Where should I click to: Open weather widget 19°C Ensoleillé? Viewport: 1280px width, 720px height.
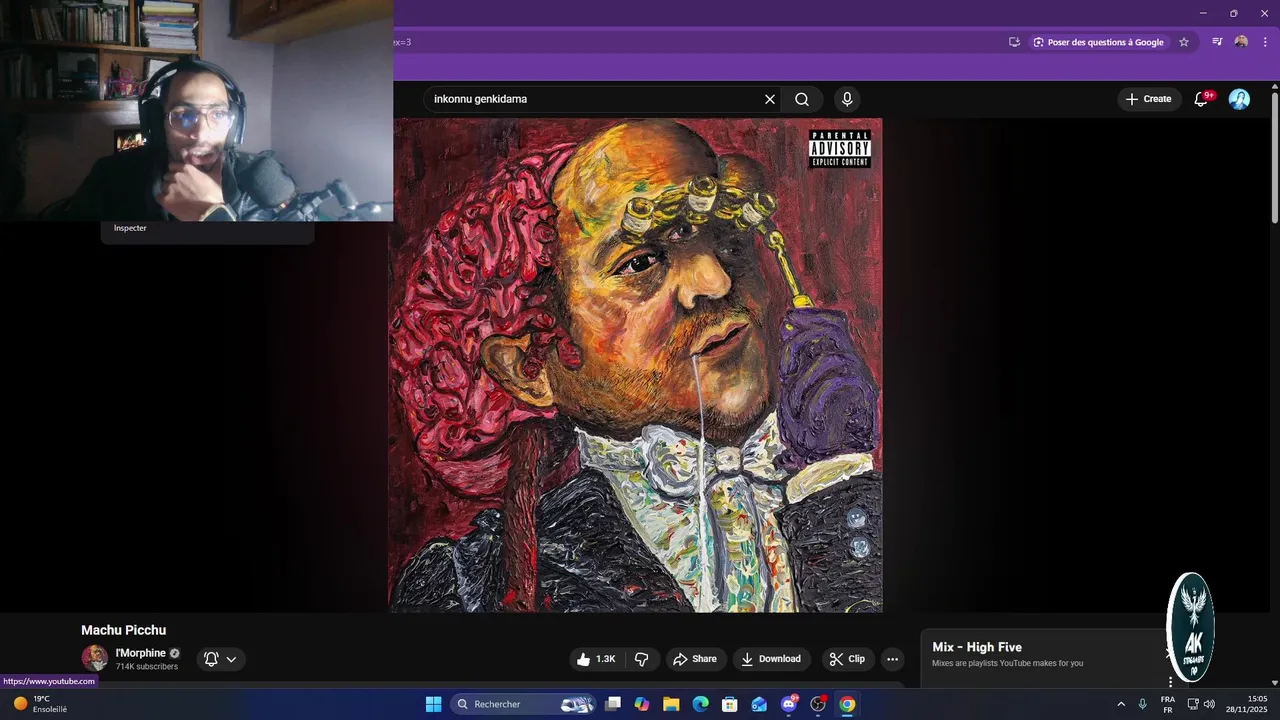tap(40, 704)
